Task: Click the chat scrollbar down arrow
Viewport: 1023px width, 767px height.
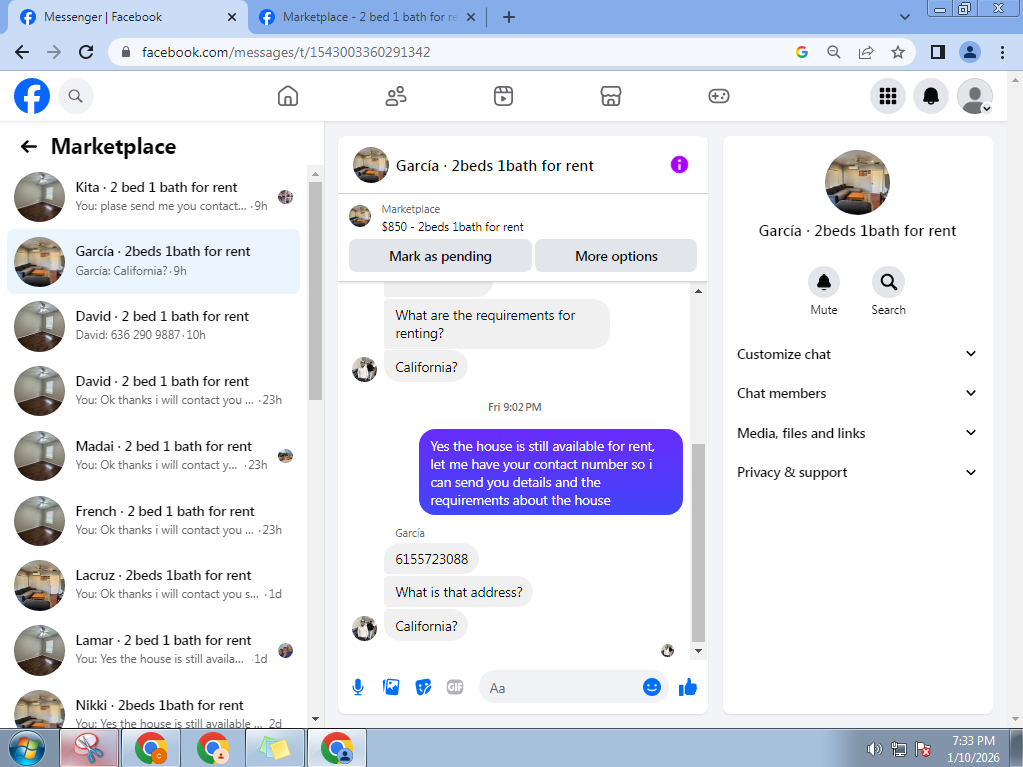Action: tap(698, 650)
